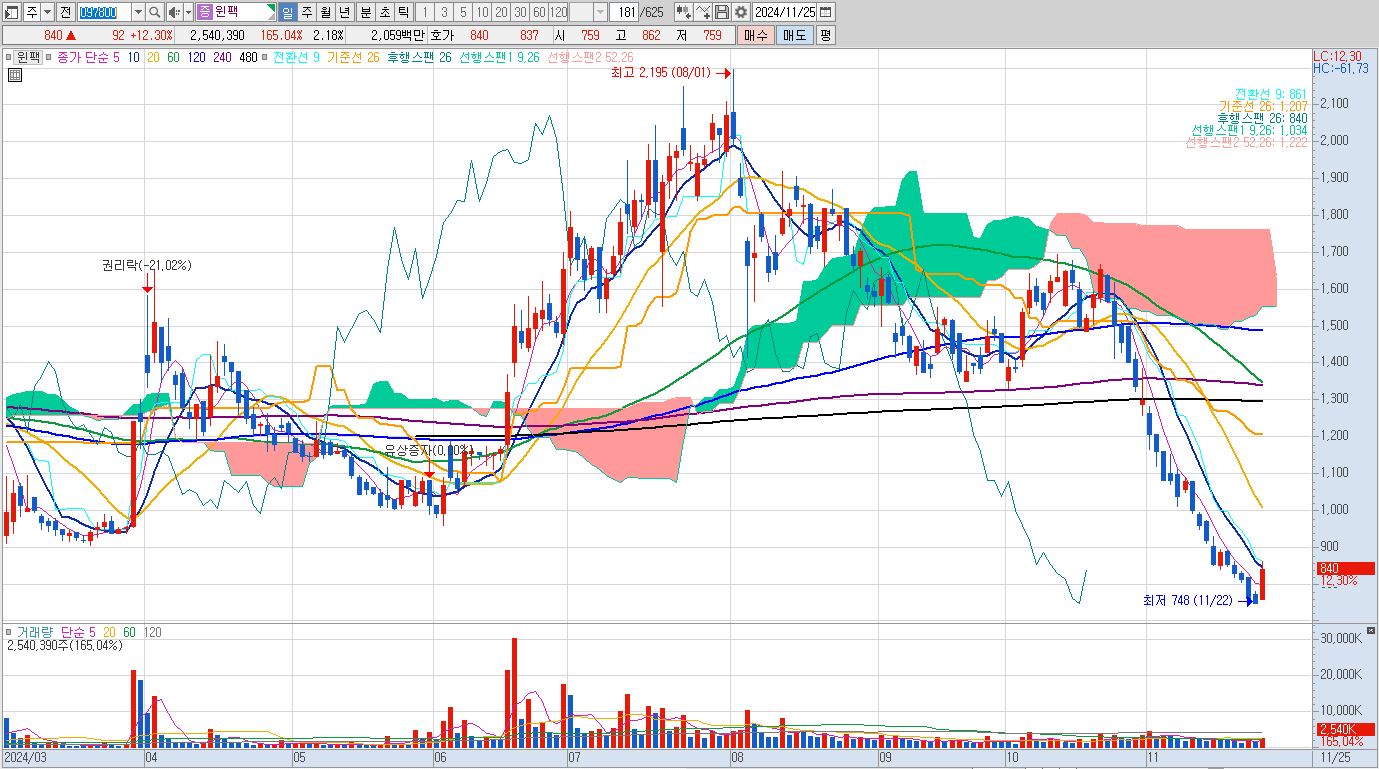Click the red 매수 buy button
The height and width of the screenshot is (769, 1379).
pyautogui.click(x=756, y=35)
